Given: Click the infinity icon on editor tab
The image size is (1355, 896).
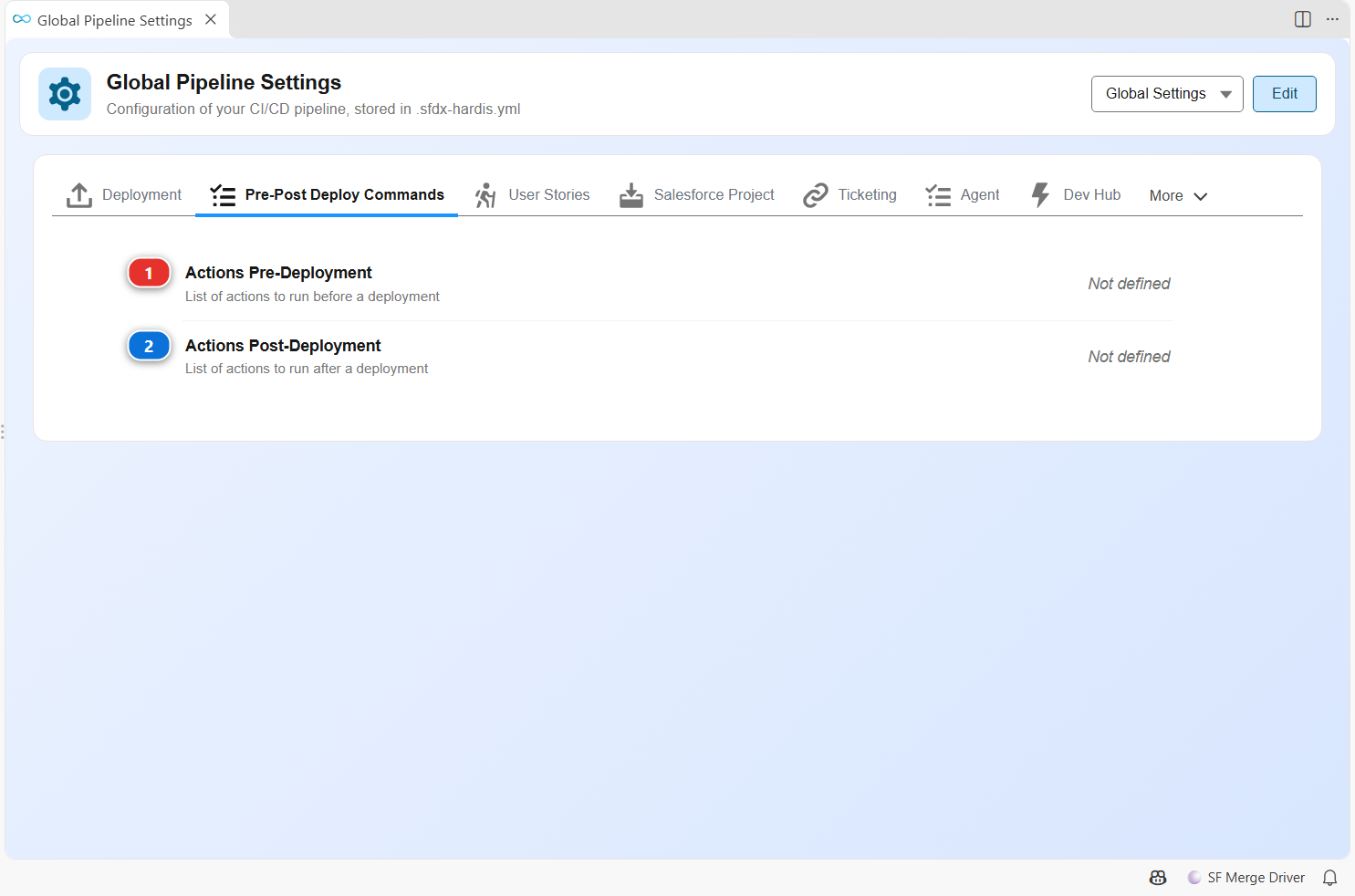Looking at the screenshot, I should click(x=22, y=19).
